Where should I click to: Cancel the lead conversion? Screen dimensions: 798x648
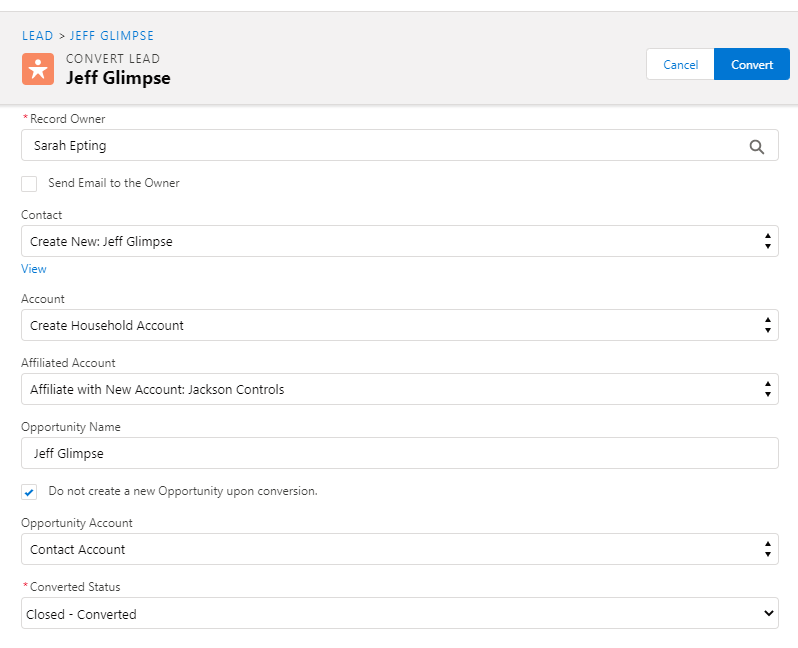(680, 65)
